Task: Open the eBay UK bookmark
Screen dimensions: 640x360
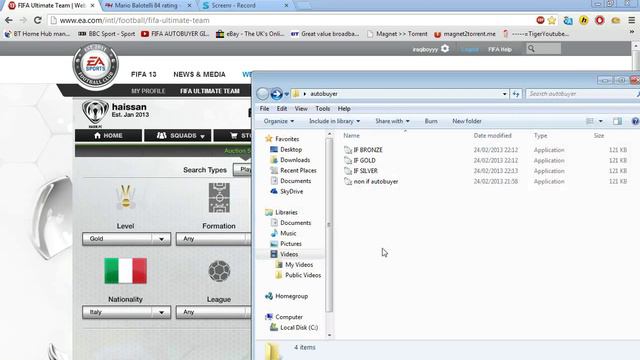Action: [250, 34]
